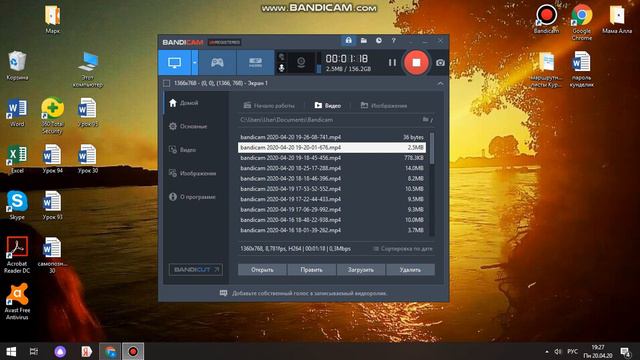The width and height of the screenshot is (640, 360).
Task: Open Google Chrome desktop shortcut
Action: [x=582, y=22]
